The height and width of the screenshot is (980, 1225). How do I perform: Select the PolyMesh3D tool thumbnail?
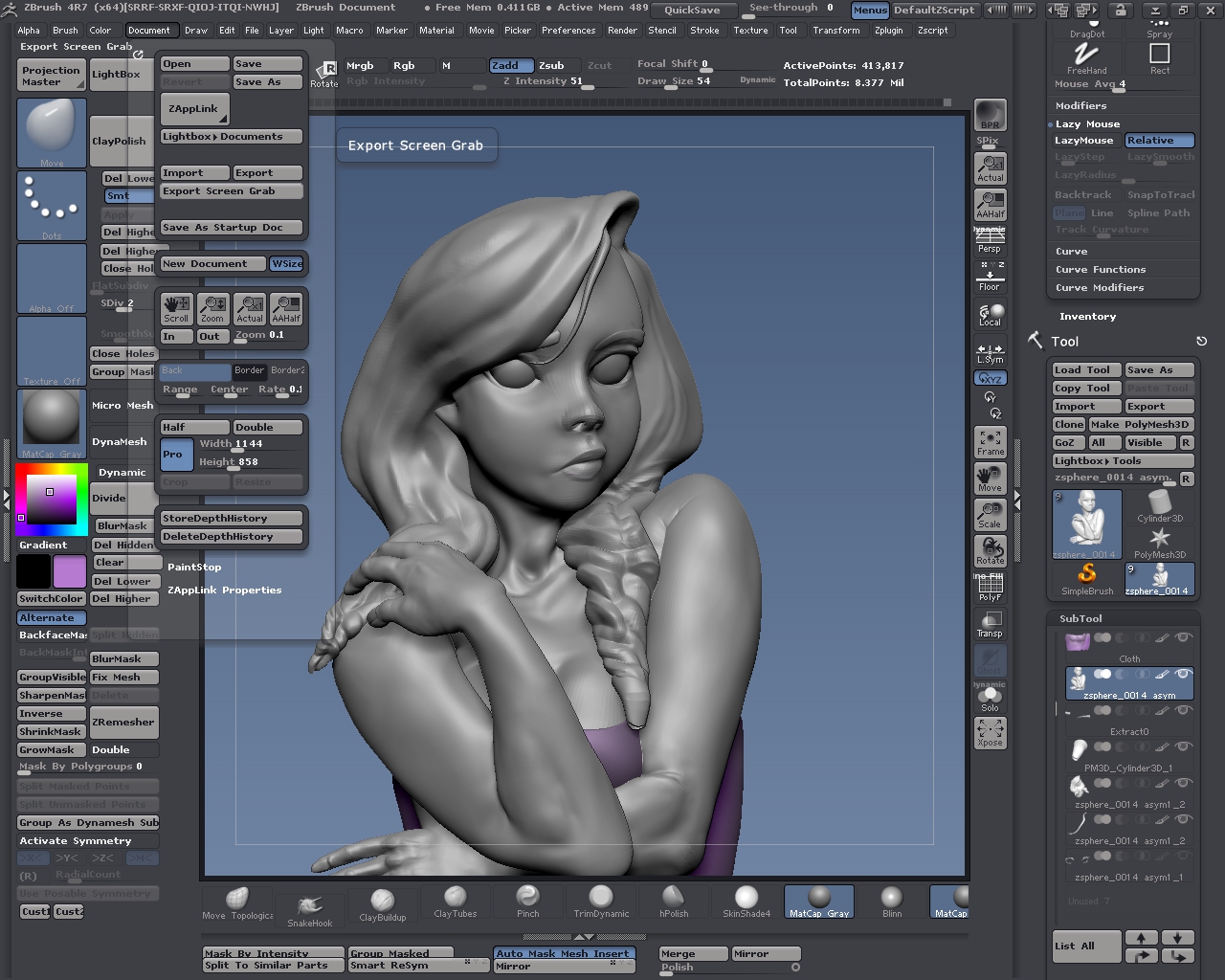[x=1160, y=543]
